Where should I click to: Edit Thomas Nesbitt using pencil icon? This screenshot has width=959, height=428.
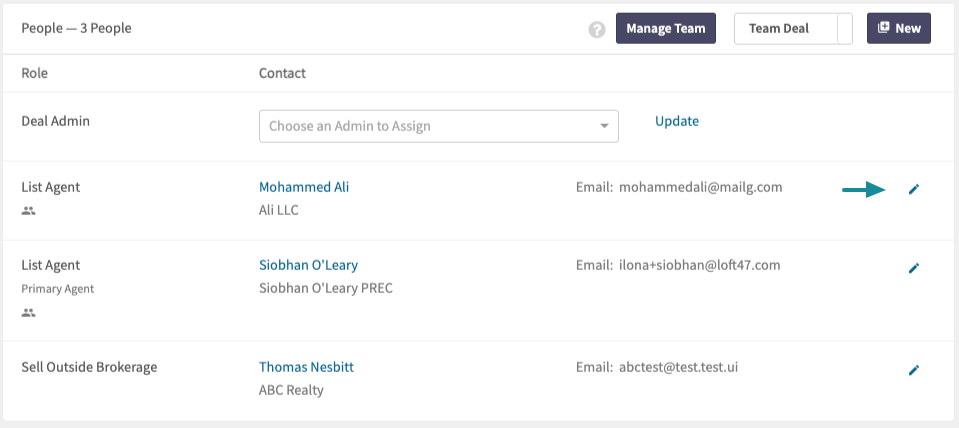[x=914, y=370]
